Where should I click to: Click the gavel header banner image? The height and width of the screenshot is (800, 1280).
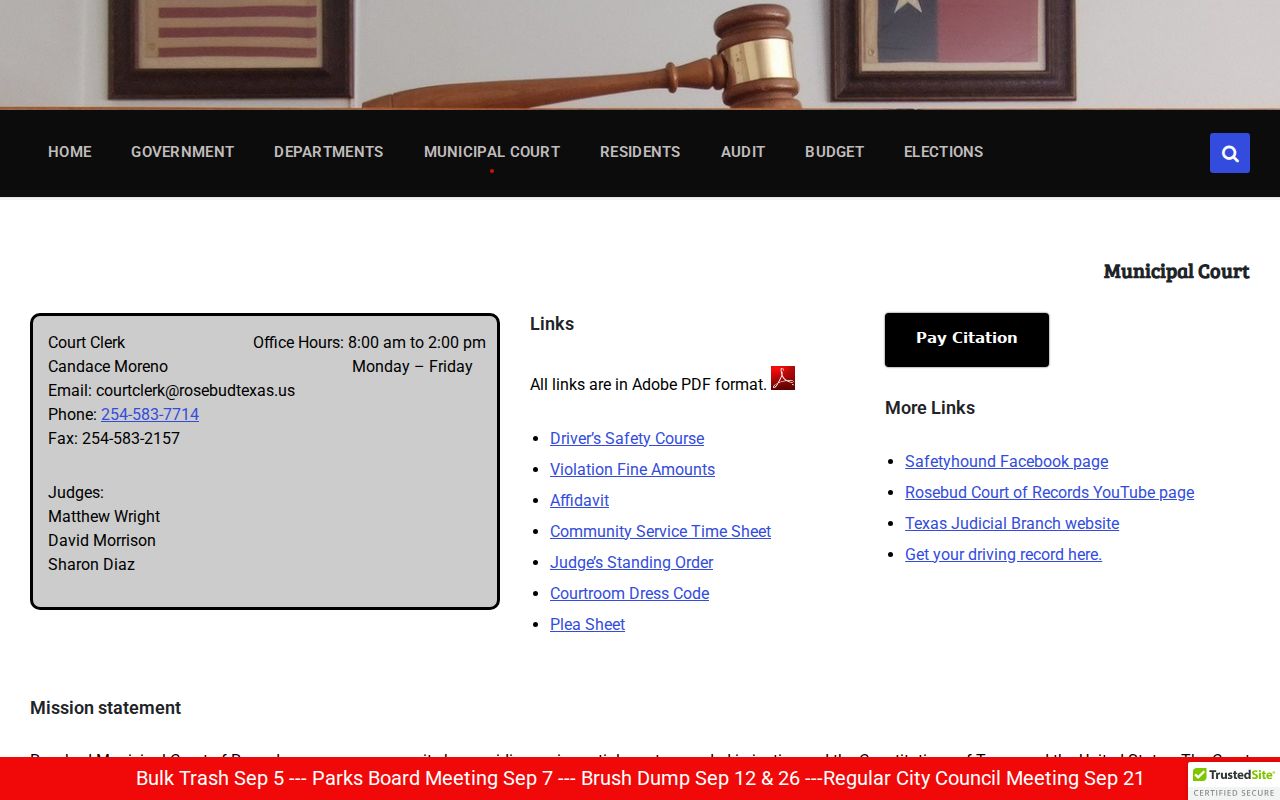coord(640,54)
